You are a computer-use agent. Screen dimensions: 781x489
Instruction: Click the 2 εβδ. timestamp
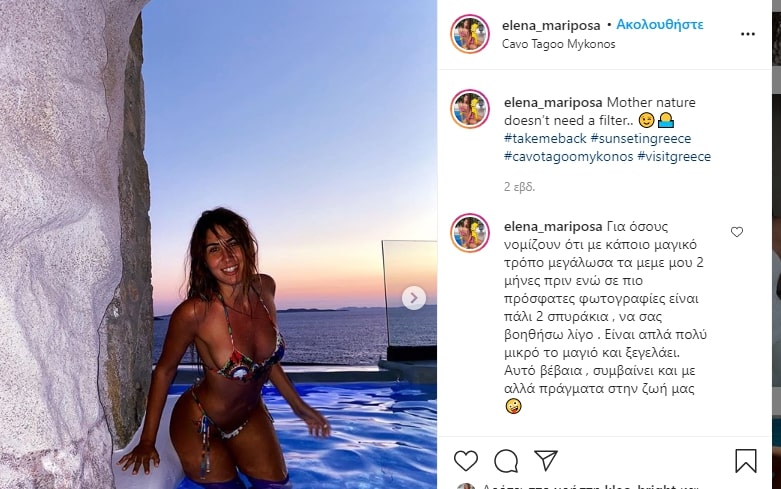519,187
